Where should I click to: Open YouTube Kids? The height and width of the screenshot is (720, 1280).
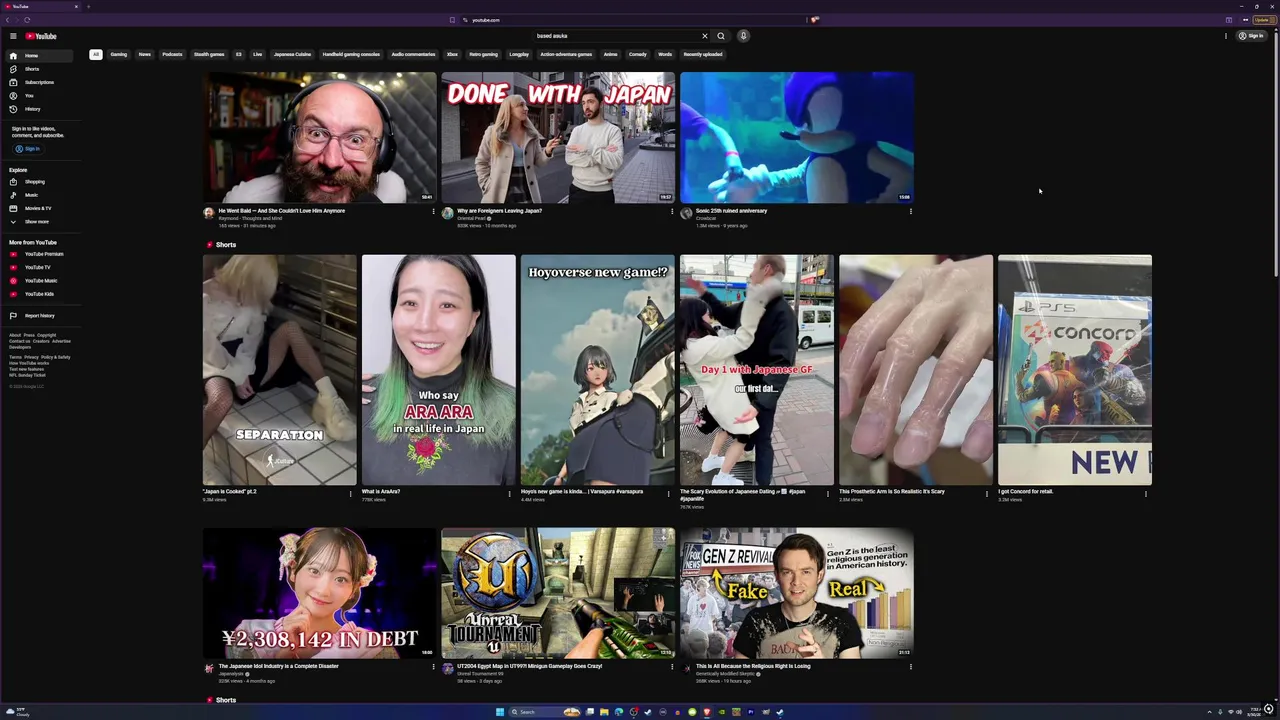click(37, 294)
